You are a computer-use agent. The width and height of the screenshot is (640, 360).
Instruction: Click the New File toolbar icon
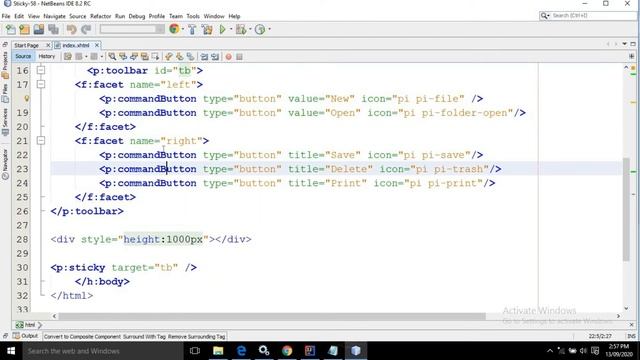(11, 29)
